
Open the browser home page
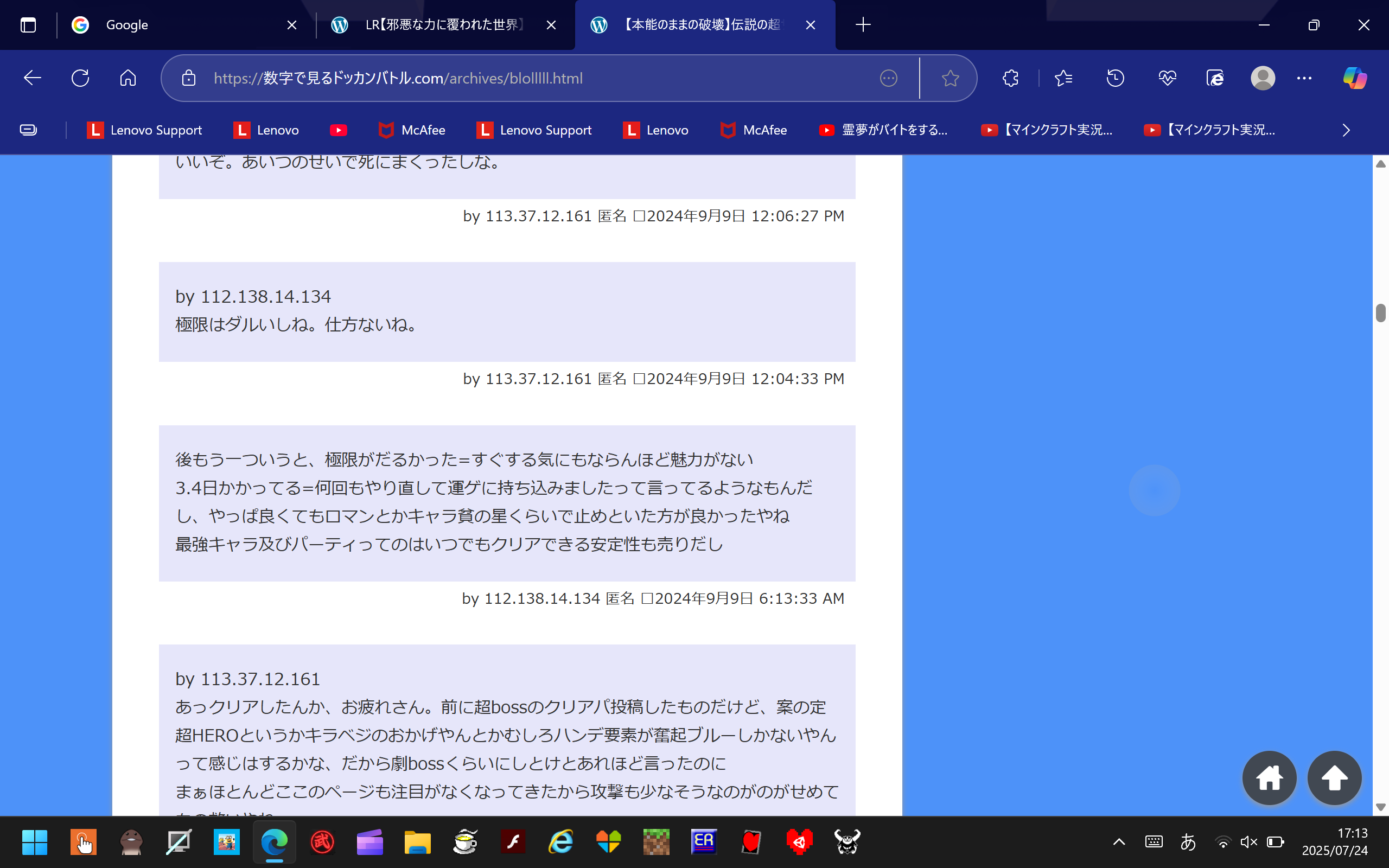point(128,78)
